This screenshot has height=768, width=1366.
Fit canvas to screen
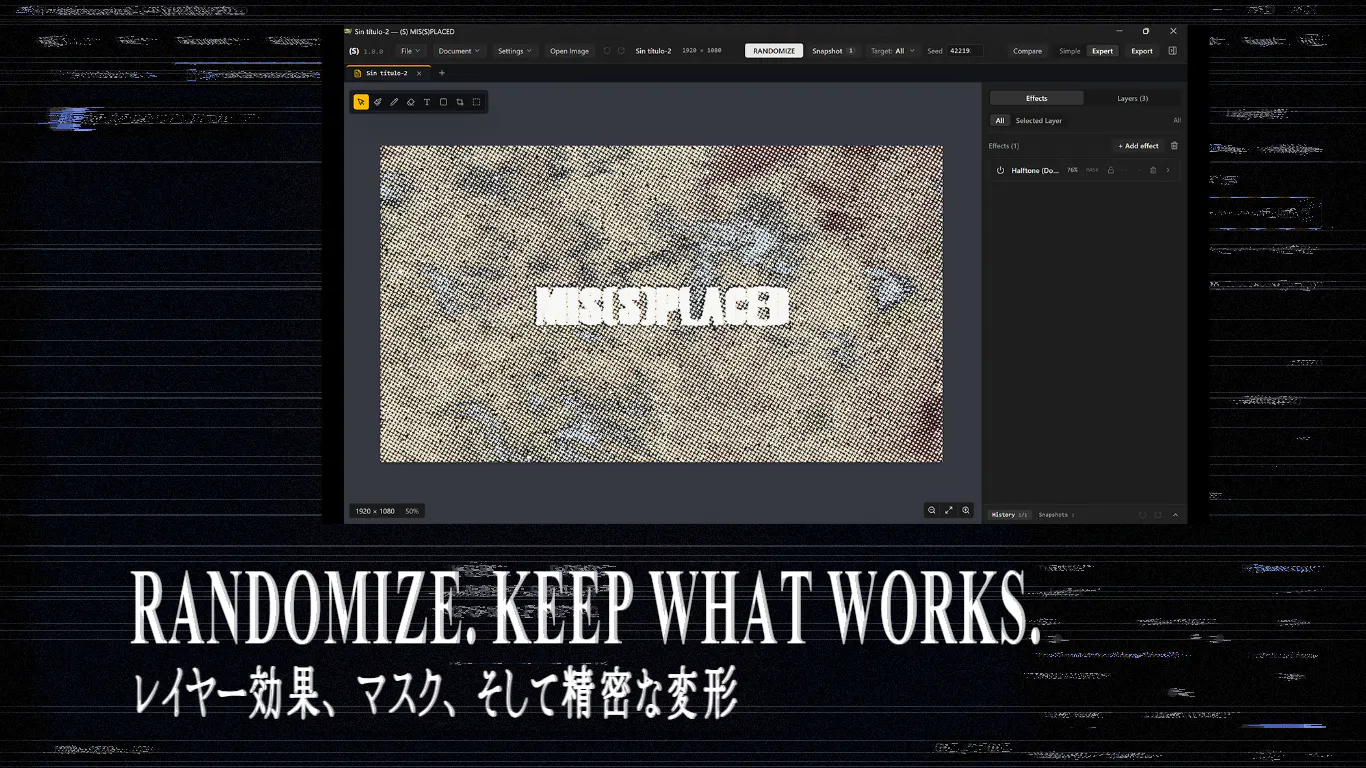pos(949,510)
